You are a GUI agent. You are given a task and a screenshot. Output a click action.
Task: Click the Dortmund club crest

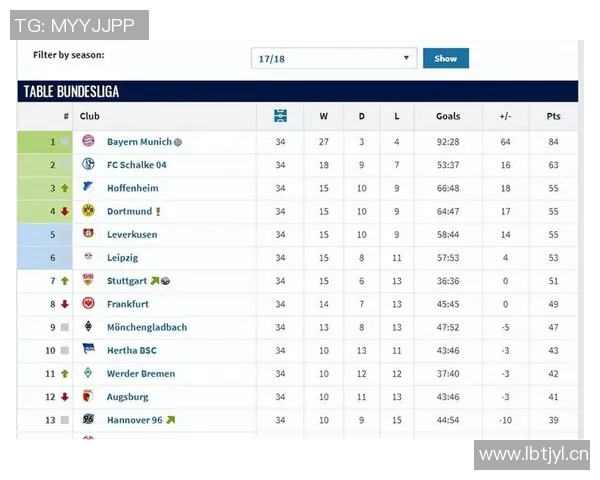pyautogui.click(x=88, y=211)
